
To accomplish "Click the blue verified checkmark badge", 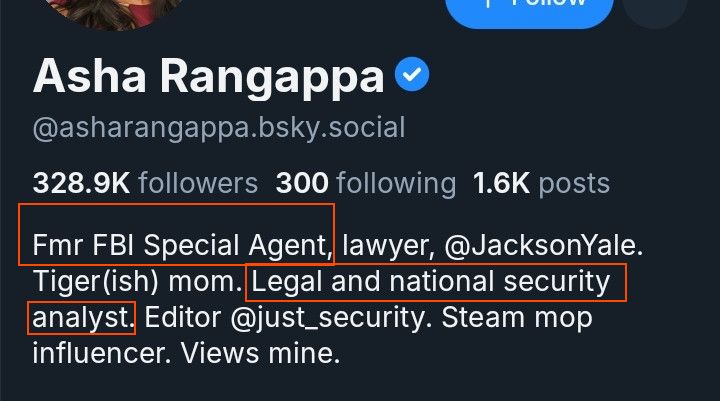I will click(x=412, y=74).
